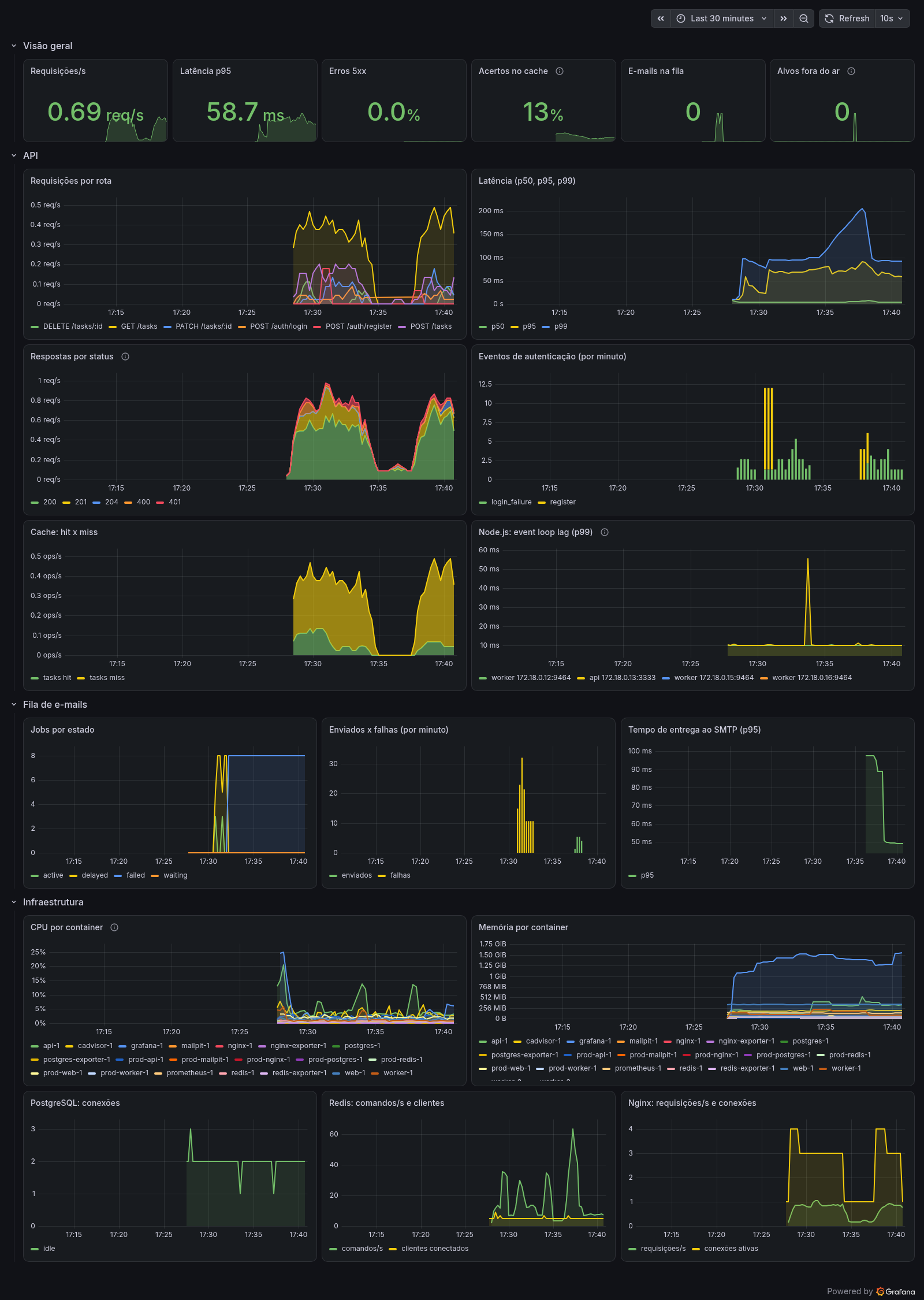This screenshot has height=1300, width=924.
Task: Select status 200 in Respostas legend
Action: 50,502
